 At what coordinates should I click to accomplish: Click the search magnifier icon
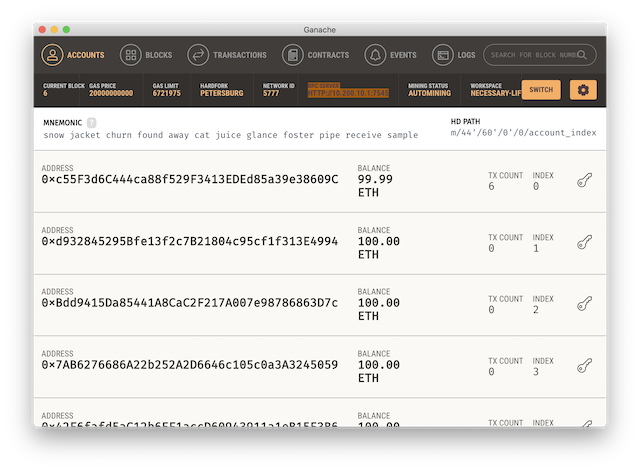click(582, 55)
